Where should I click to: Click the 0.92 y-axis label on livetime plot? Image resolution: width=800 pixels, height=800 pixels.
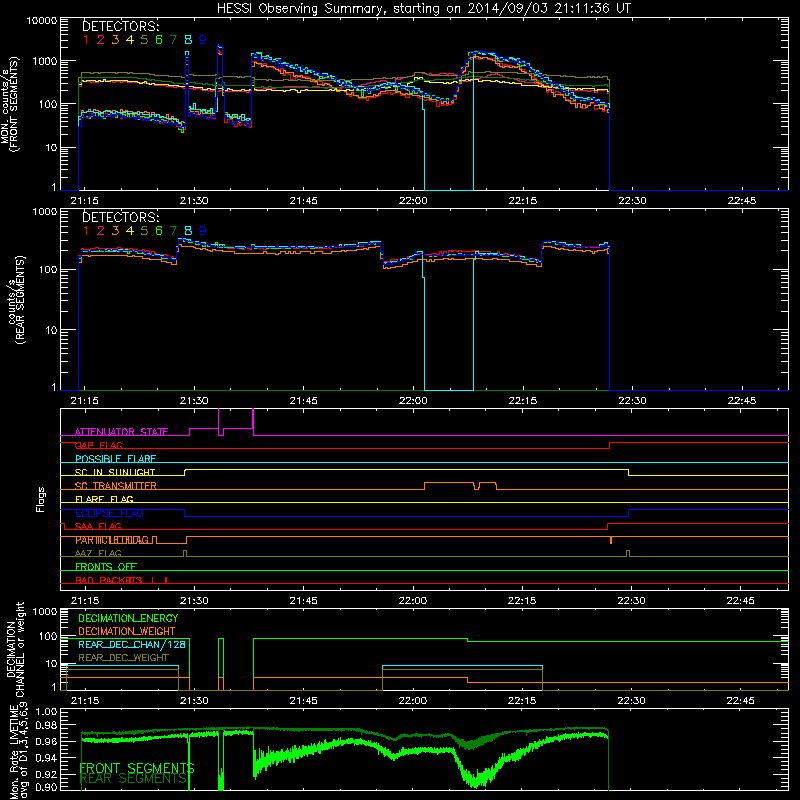[x=47, y=774]
